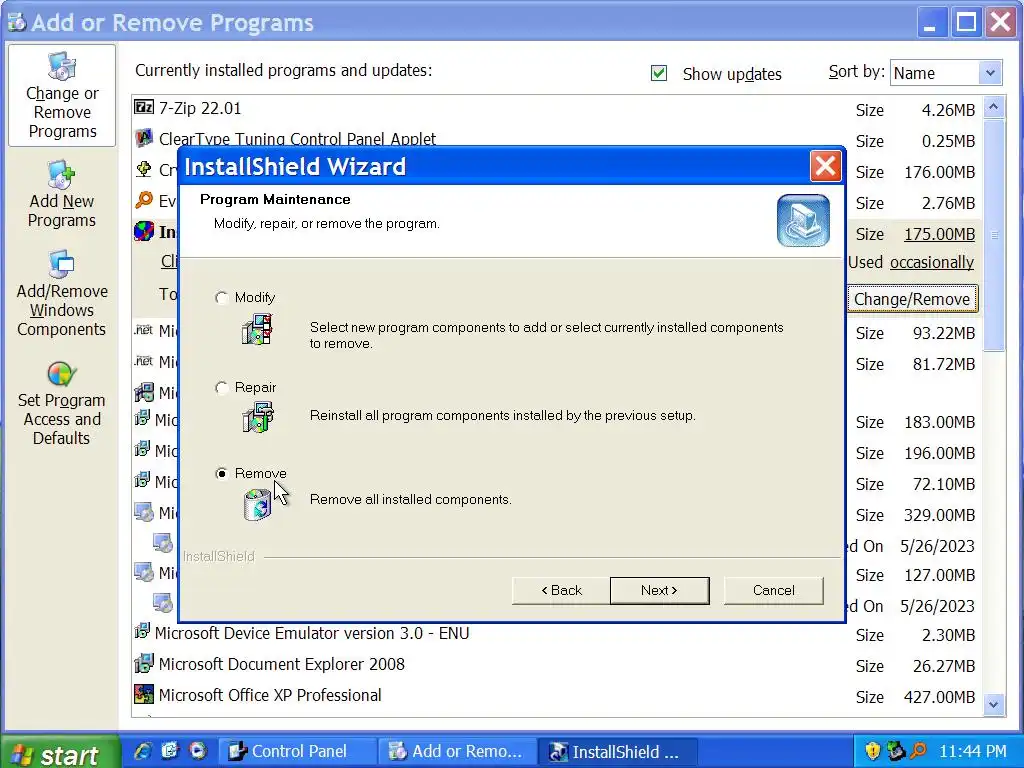Click the 175.00MB size link
This screenshot has height=768, width=1024.
click(939, 234)
